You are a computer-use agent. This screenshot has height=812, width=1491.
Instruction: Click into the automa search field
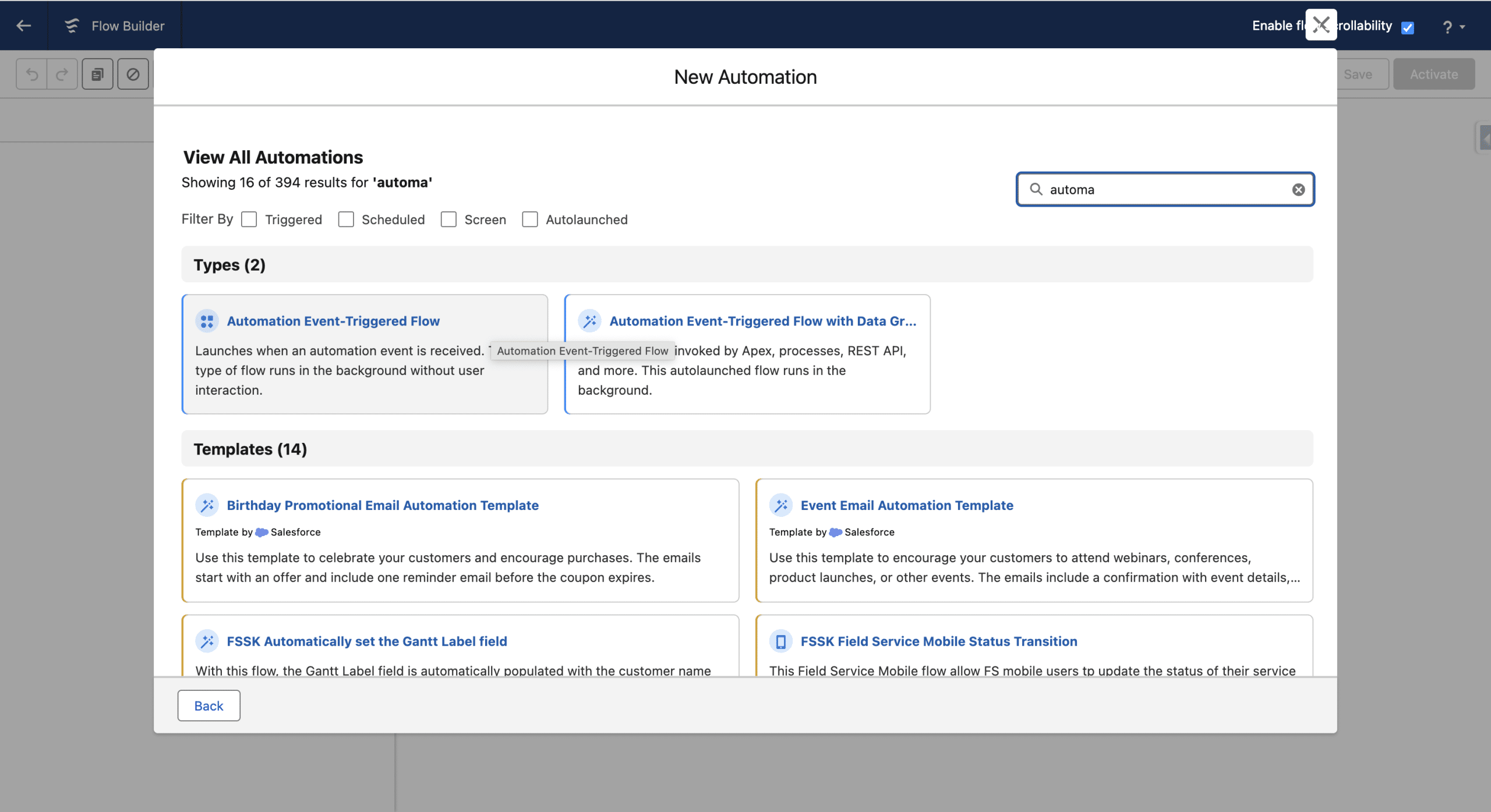pyautogui.click(x=1165, y=190)
